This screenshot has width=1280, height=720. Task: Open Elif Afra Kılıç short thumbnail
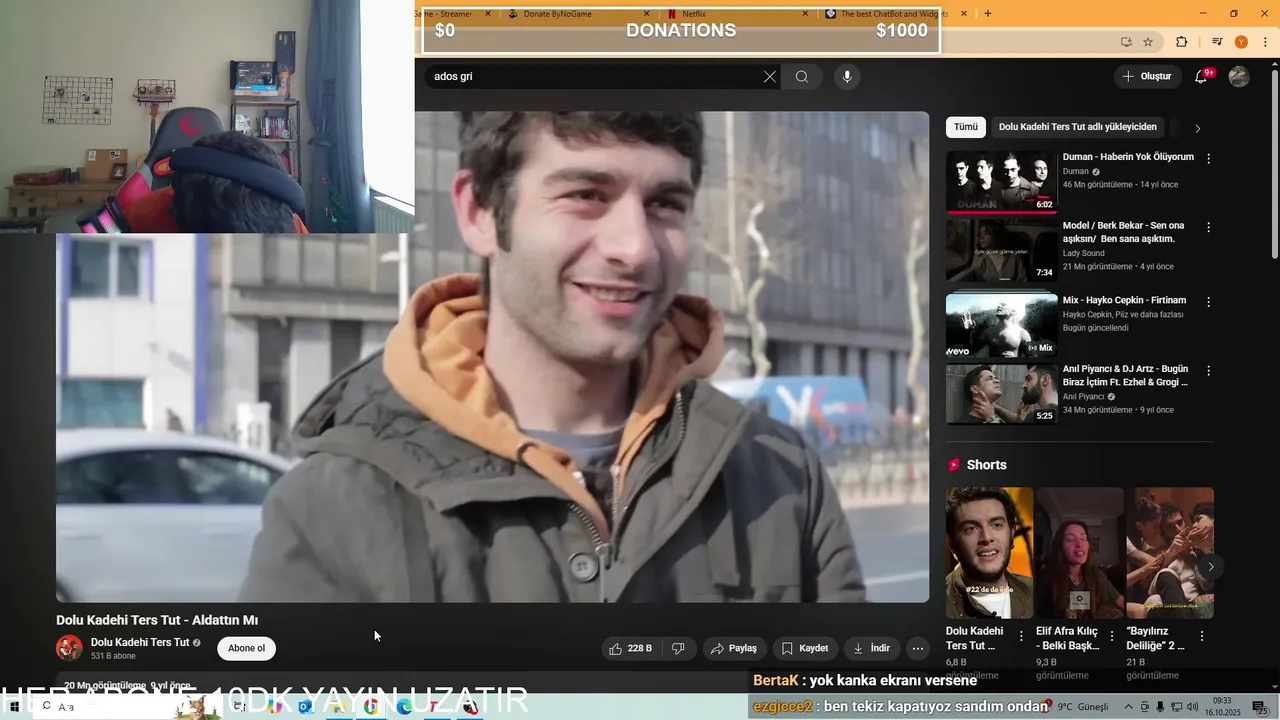tap(1080, 553)
